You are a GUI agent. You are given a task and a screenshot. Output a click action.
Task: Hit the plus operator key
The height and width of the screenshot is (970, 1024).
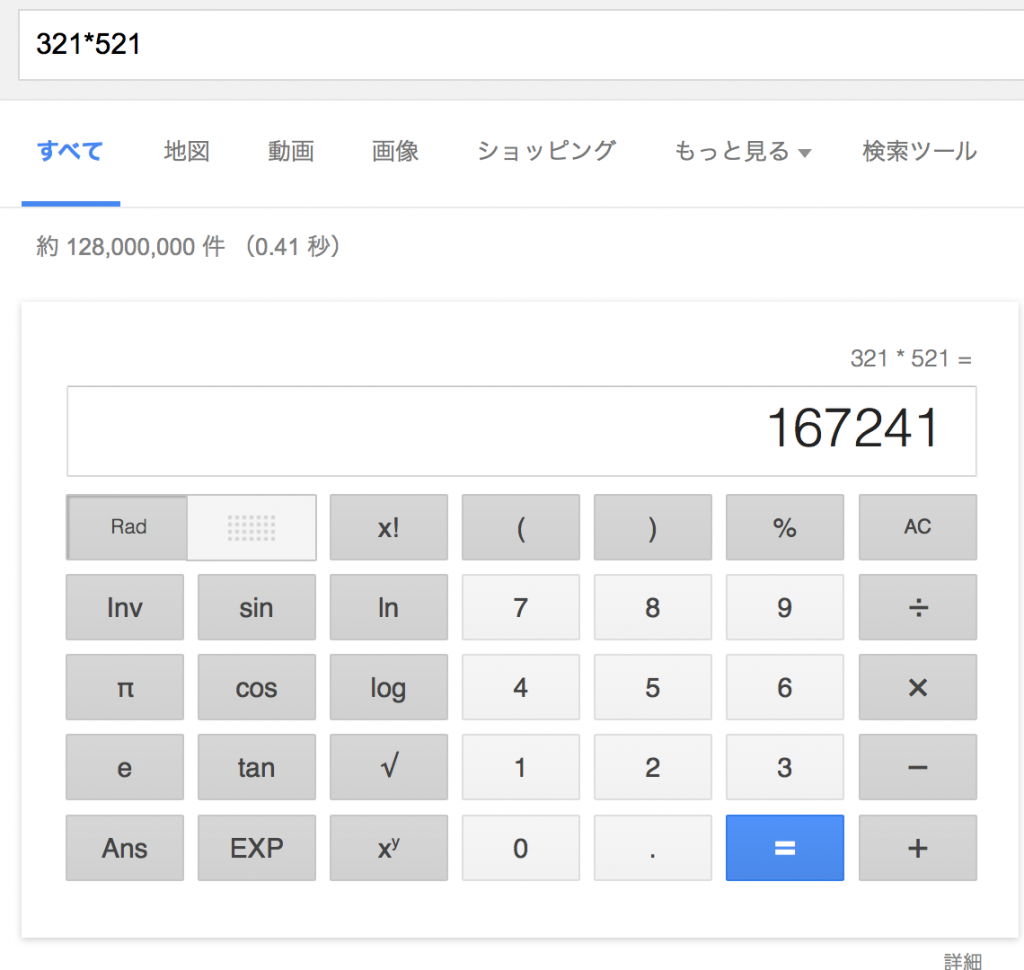917,848
